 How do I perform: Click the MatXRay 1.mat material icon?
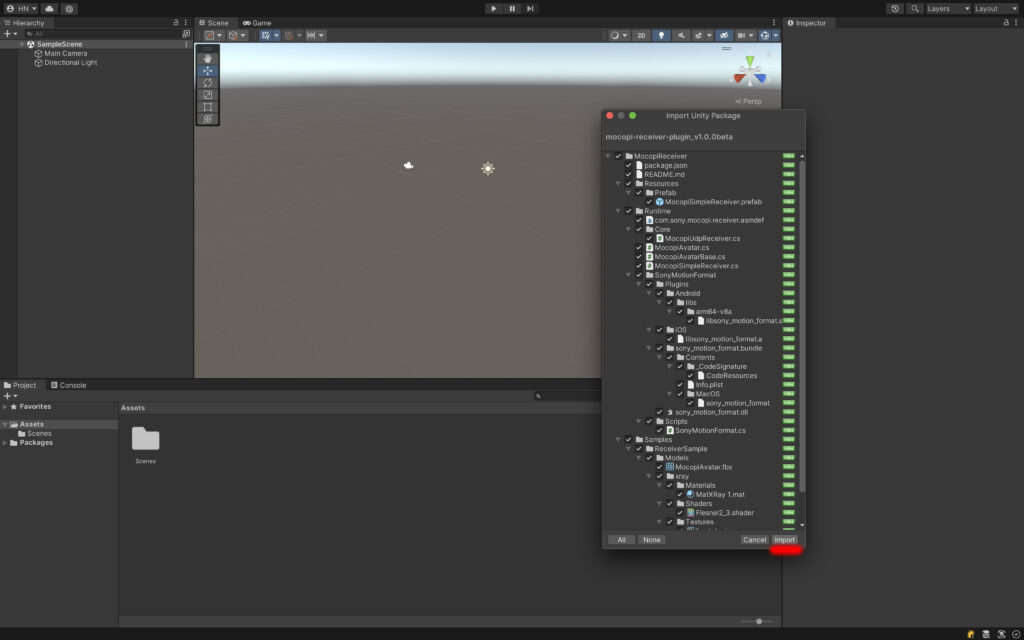690,494
